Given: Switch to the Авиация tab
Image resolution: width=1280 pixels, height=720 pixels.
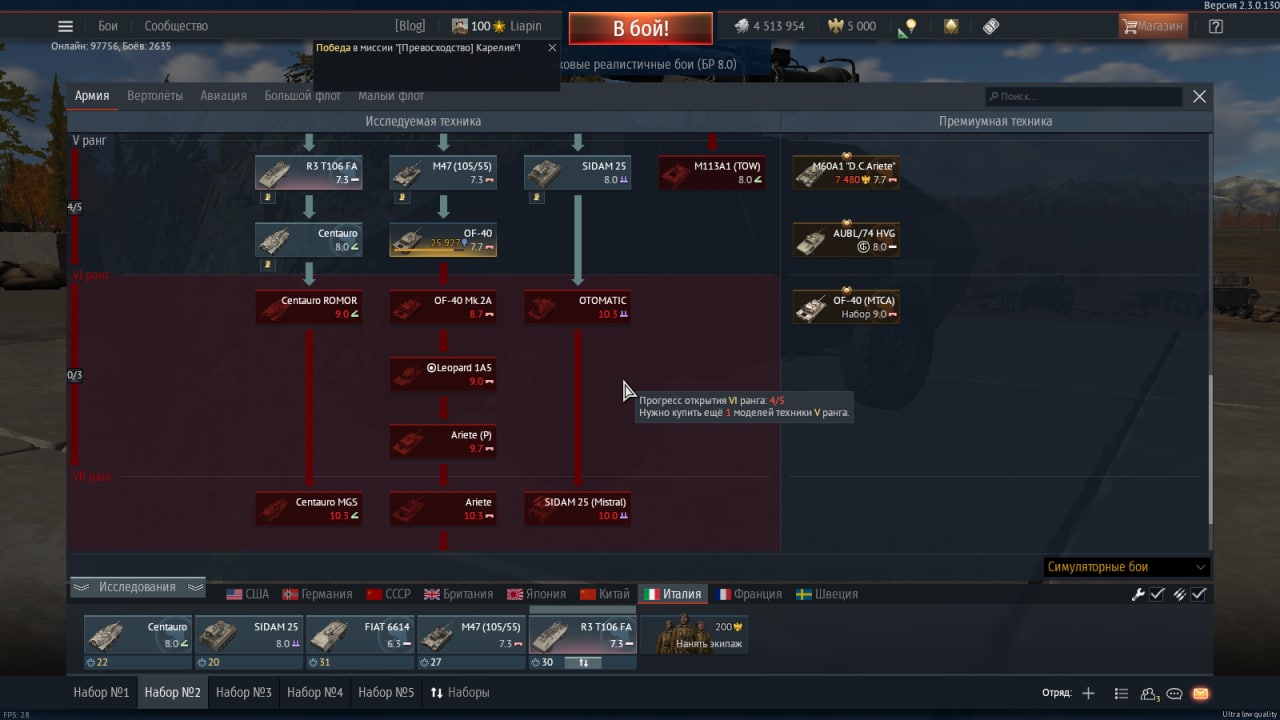Looking at the screenshot, I should [223, 96].
